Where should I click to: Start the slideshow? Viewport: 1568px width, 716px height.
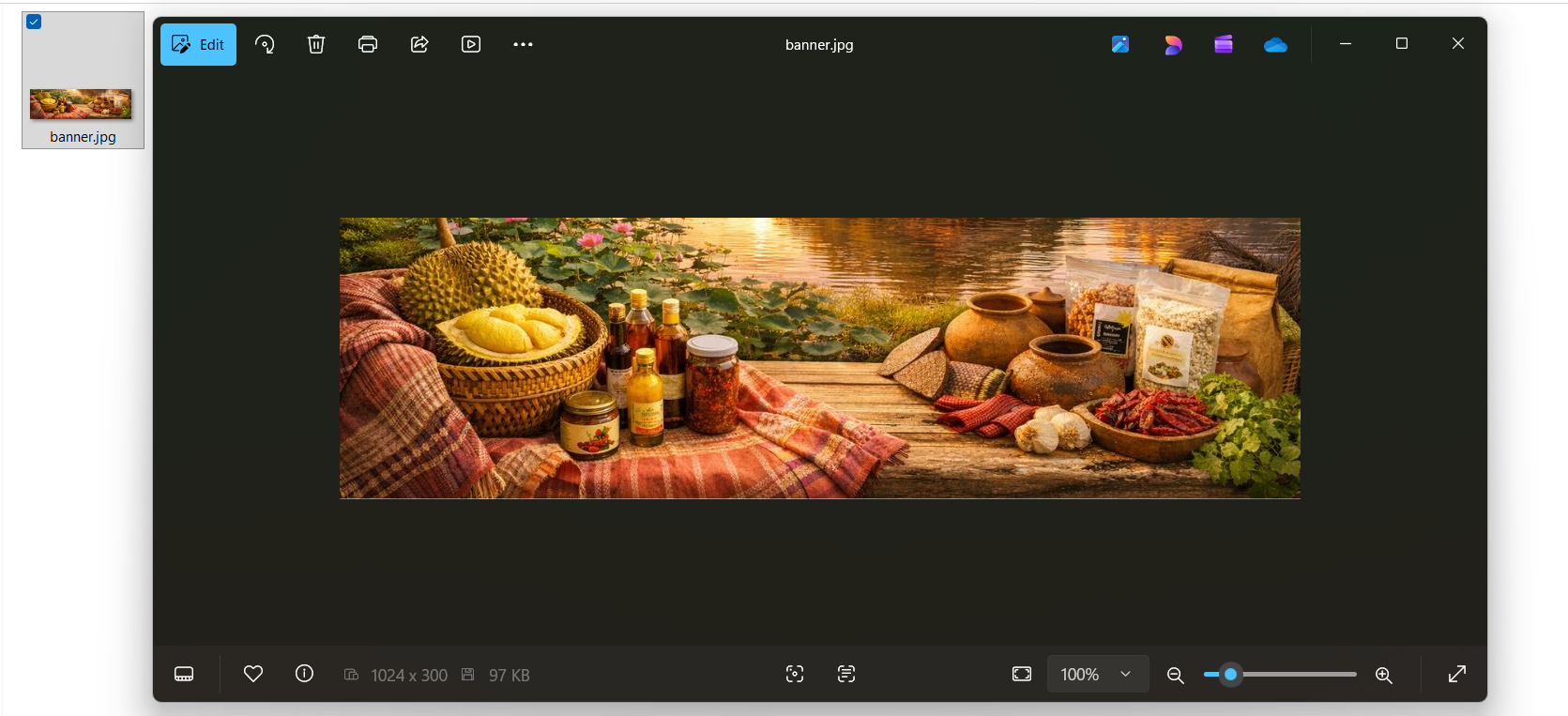point(471,44)
